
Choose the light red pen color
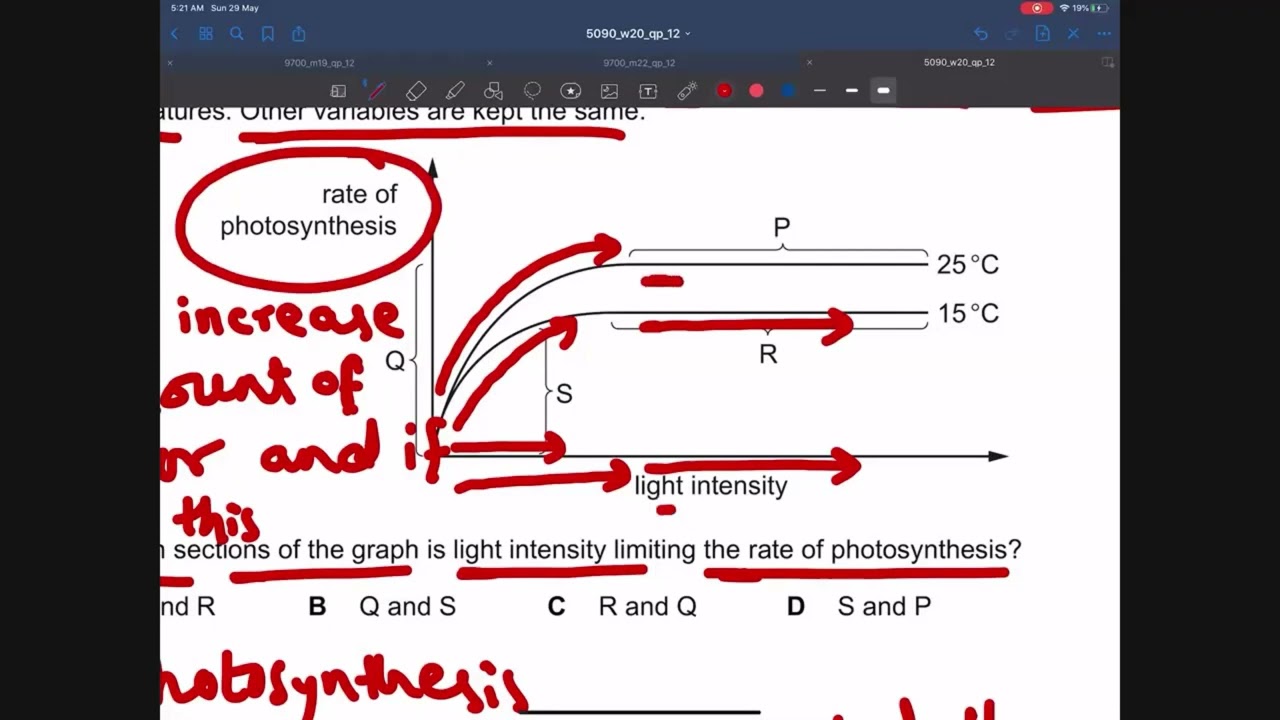pyautogui.click(x=756, y=91)
